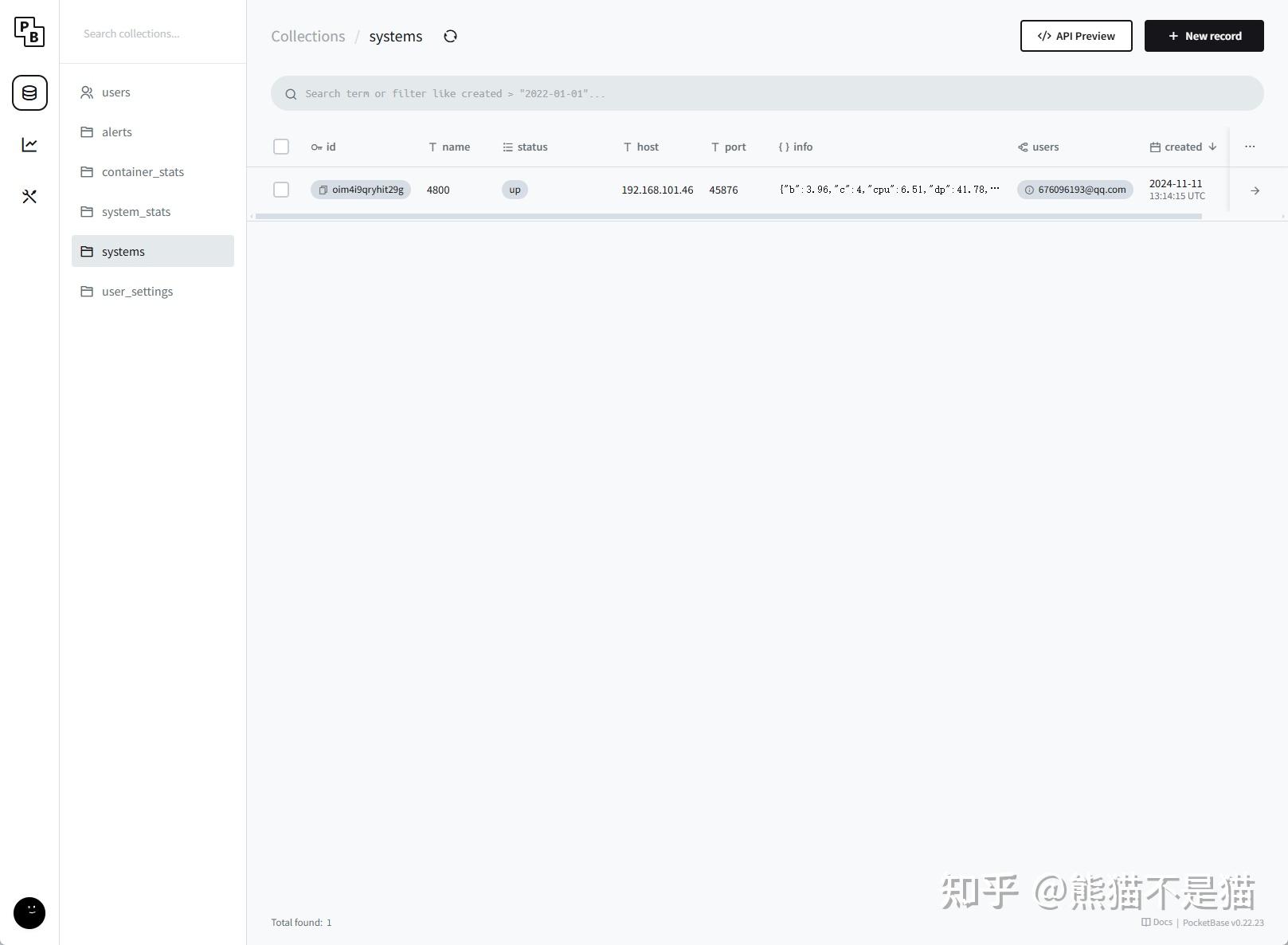Viewport: 1288px width, 945px height.
Task: Select the Collections database sidebar icon
Action: click(x=29, y=93)
